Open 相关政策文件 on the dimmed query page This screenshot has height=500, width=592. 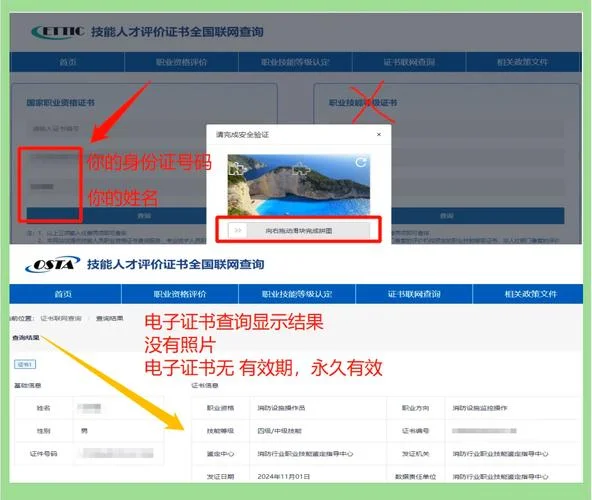[523, 62]
